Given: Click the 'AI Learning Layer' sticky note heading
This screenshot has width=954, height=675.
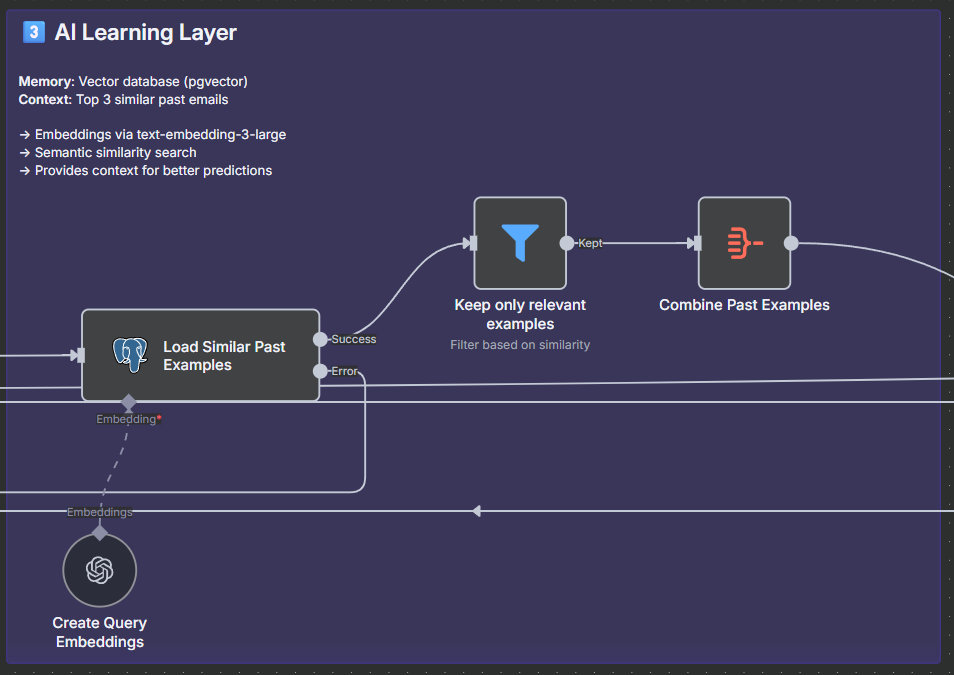Looking at the screenshot, I should pyautogui.click(x=145, y=32).
